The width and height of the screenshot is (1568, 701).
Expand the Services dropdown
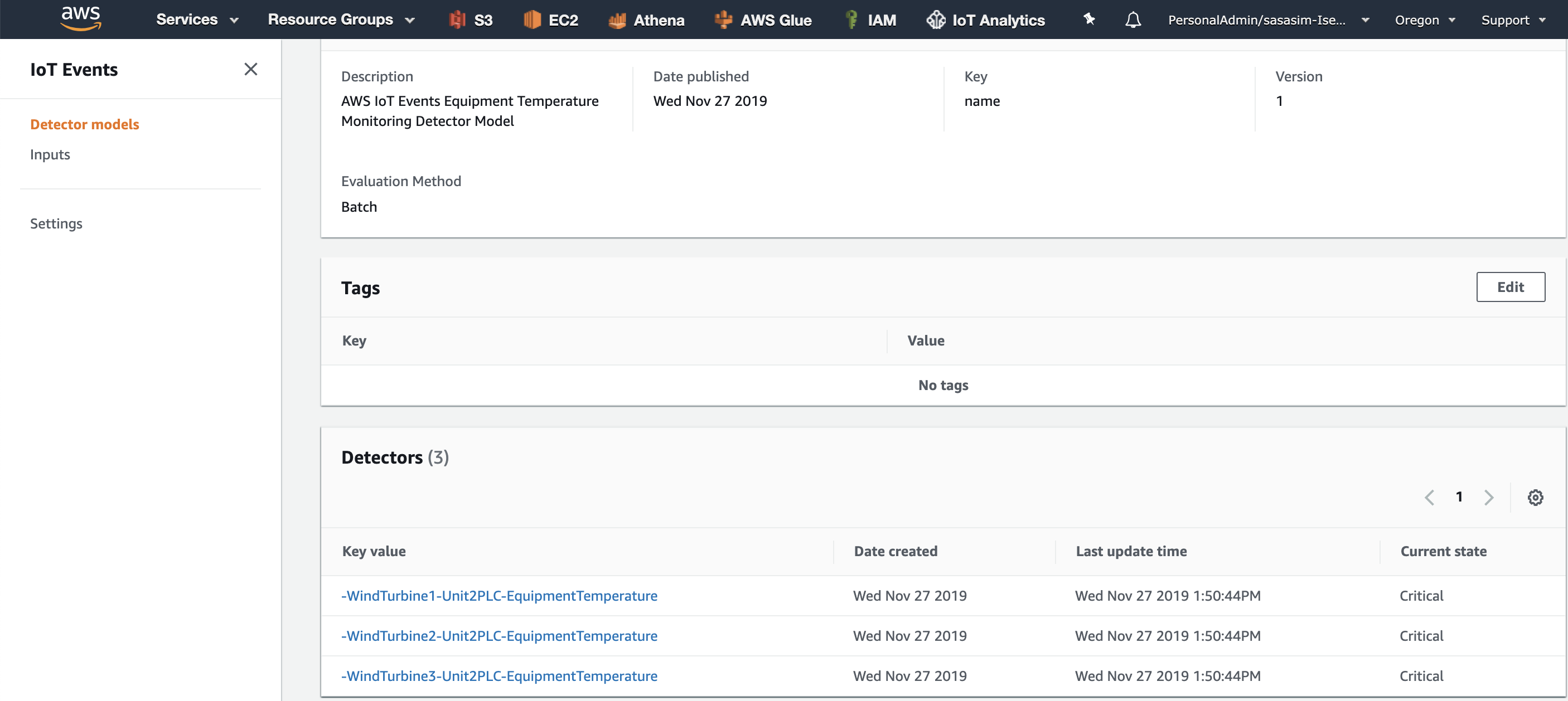pos(197,20)
